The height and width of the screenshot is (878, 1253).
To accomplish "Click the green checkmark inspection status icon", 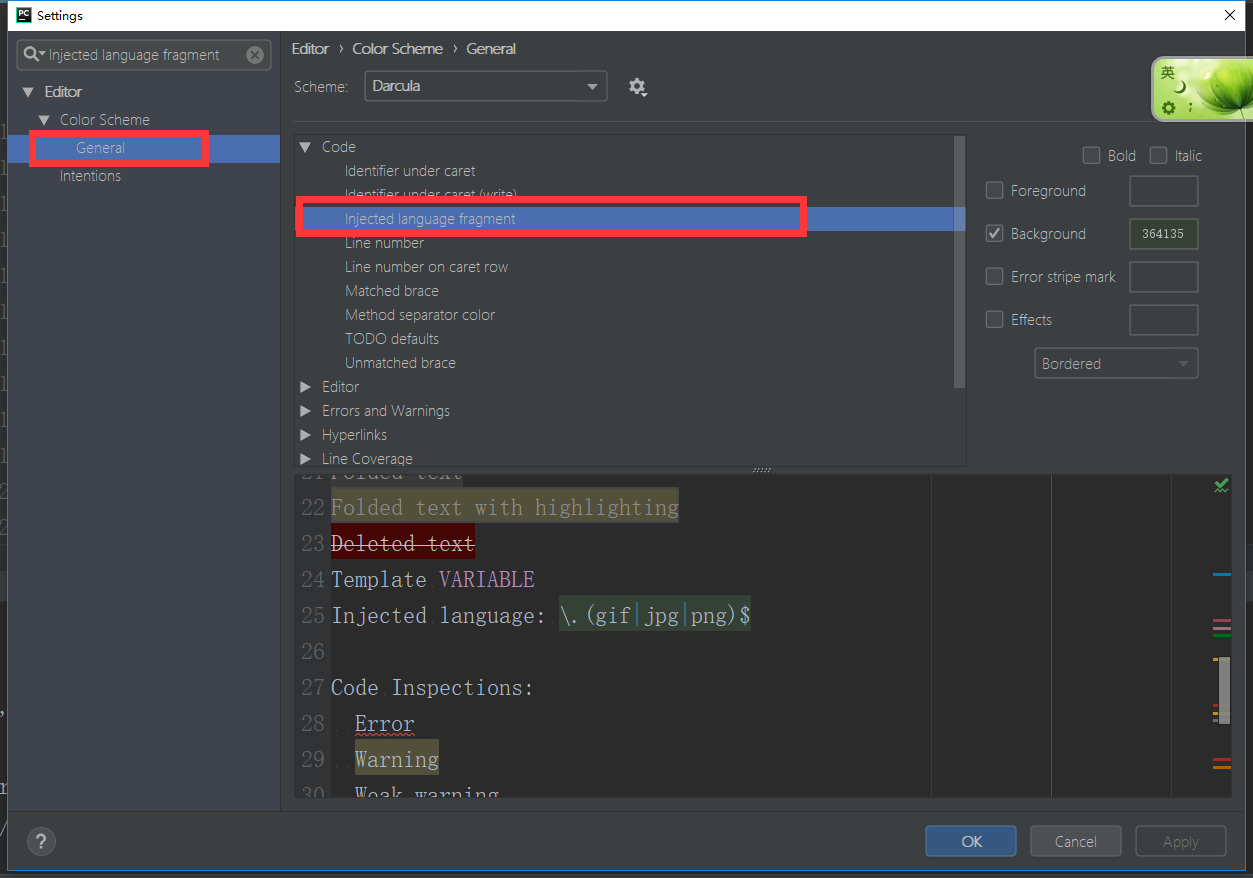I will (1221, 486).
